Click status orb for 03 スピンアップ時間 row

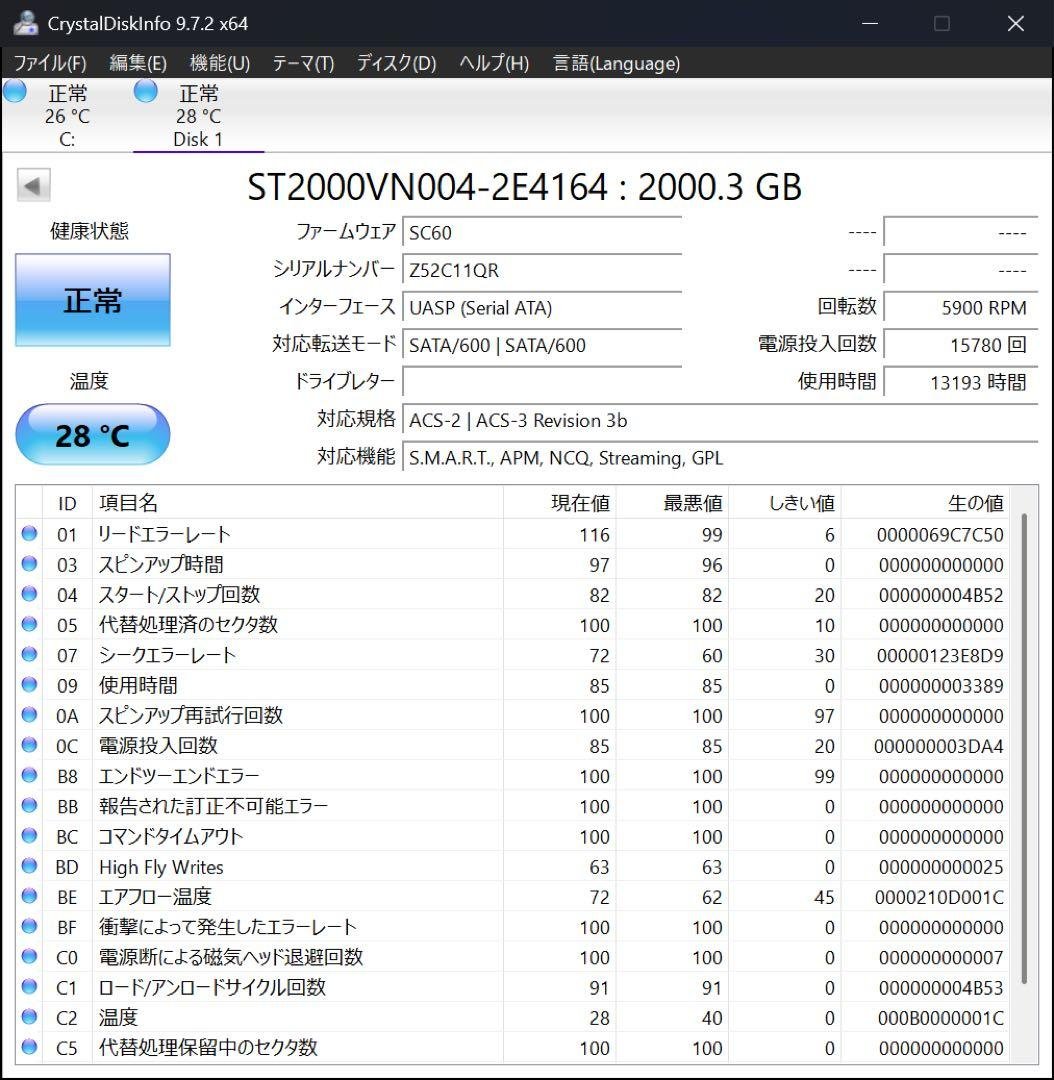point(29,563)
